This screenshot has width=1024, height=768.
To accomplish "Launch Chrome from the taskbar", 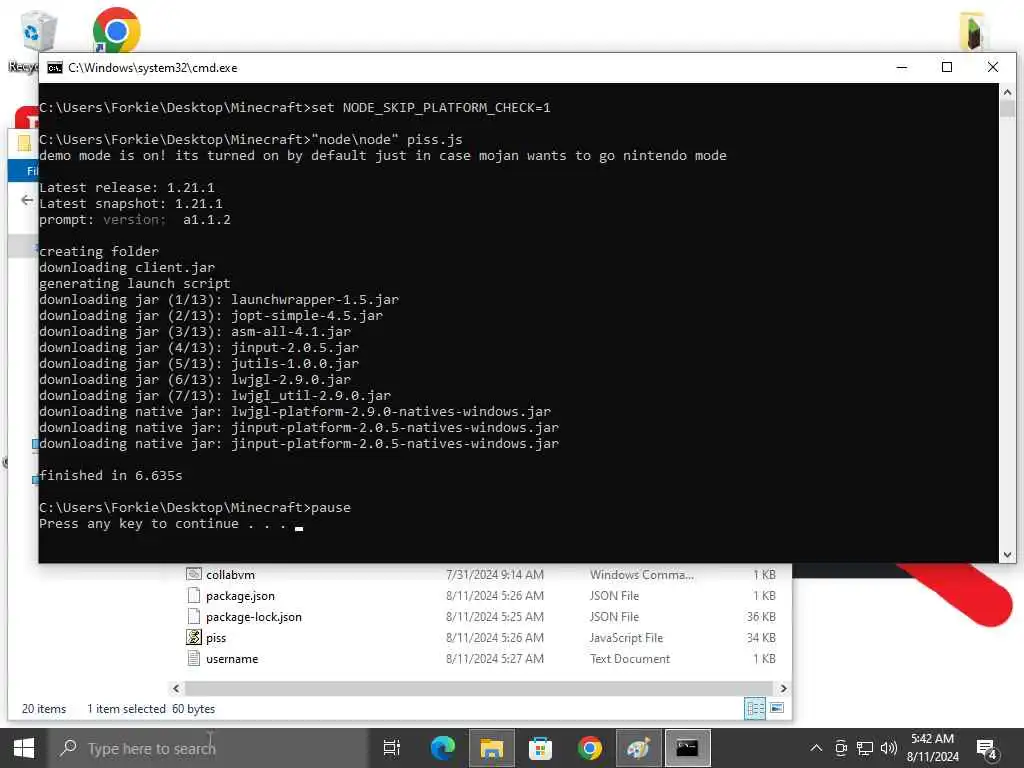I will click(x=589, y=748).
